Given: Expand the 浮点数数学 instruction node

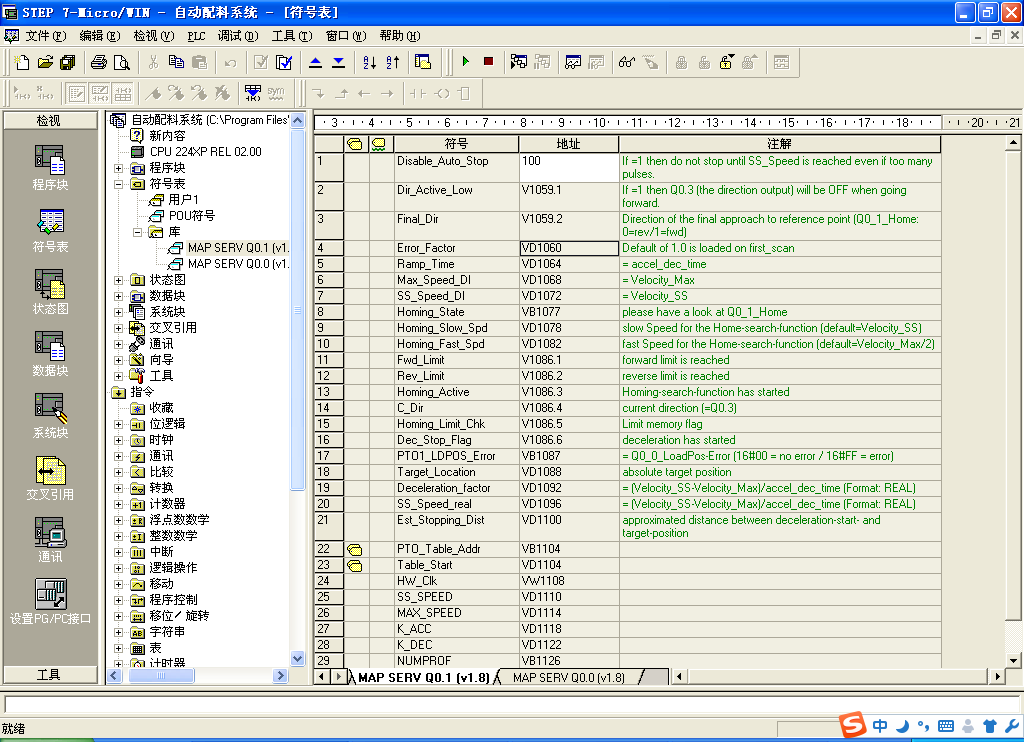Looking at the screenshot, I should point(118,520).
